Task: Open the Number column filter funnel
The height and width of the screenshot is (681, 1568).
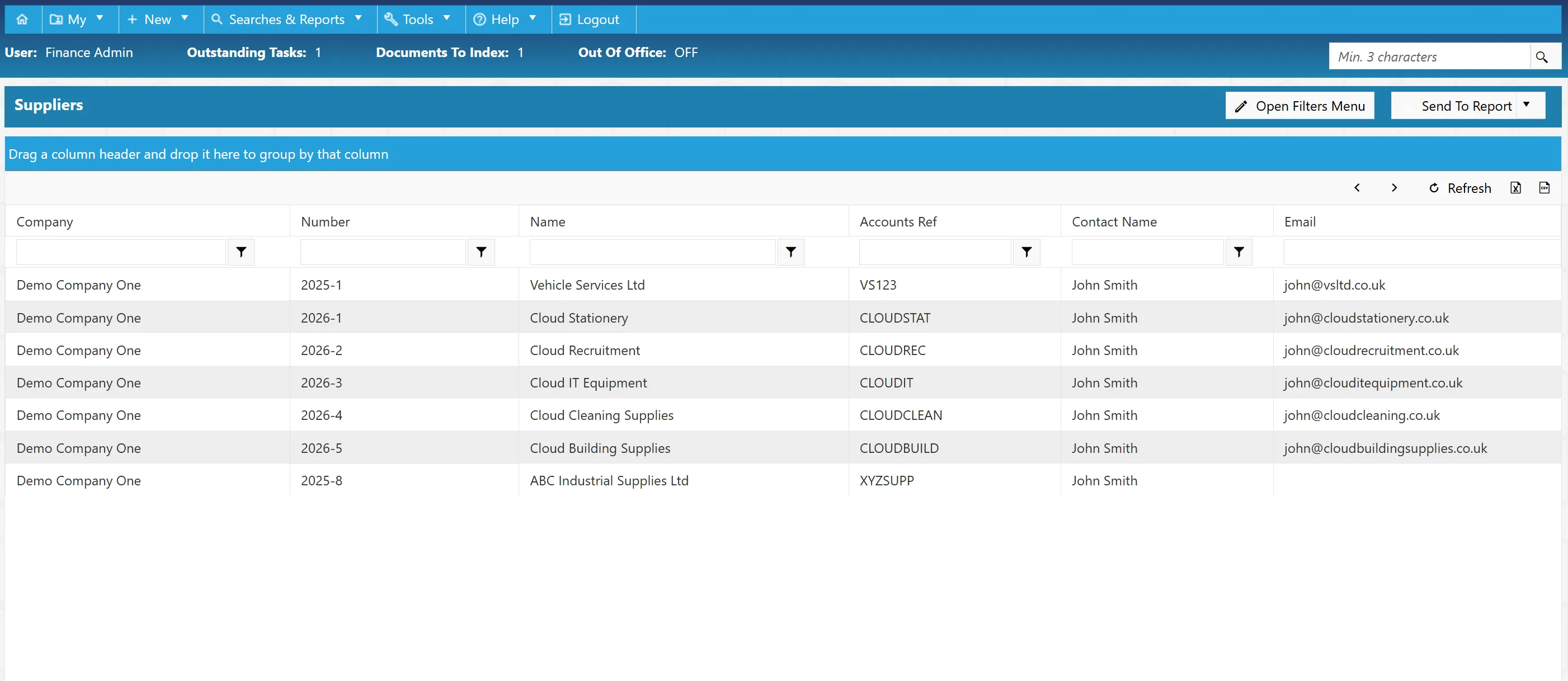Action: [x=481, y=252]
